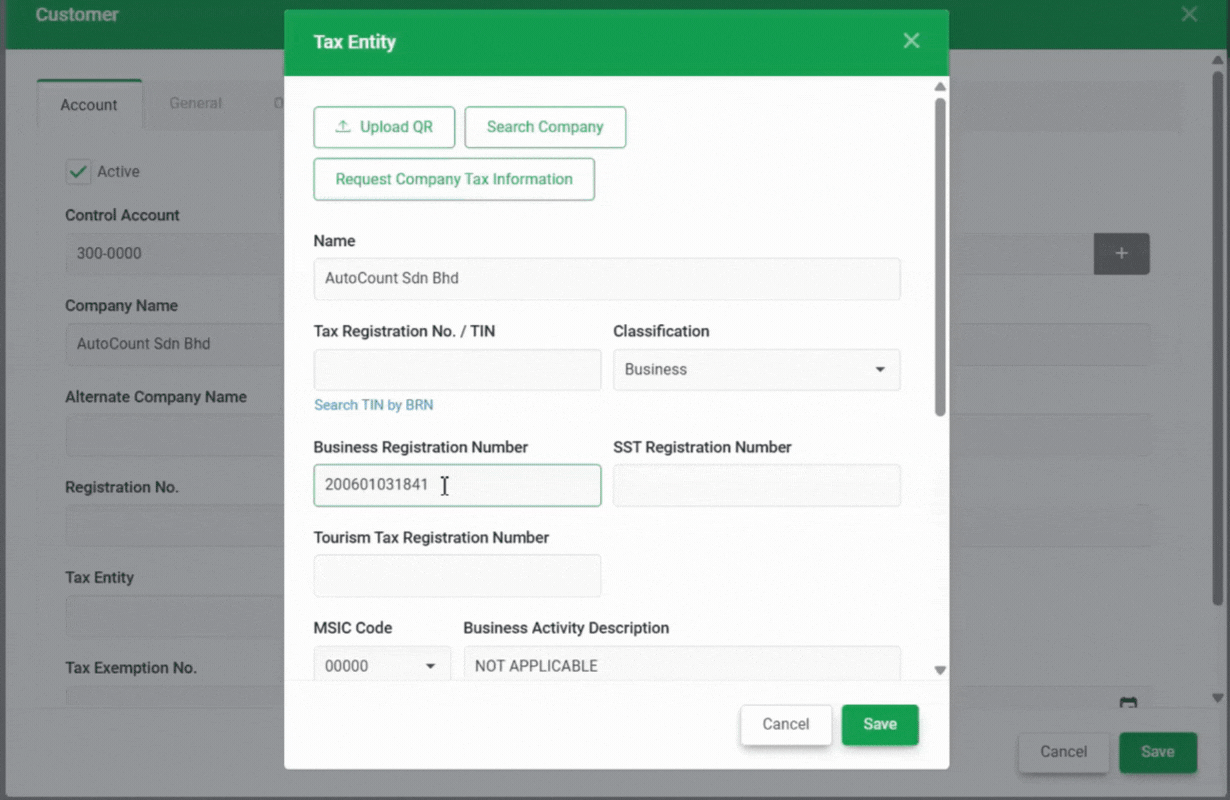
Task: Switch to the Account tab
Action: point(89,105)
